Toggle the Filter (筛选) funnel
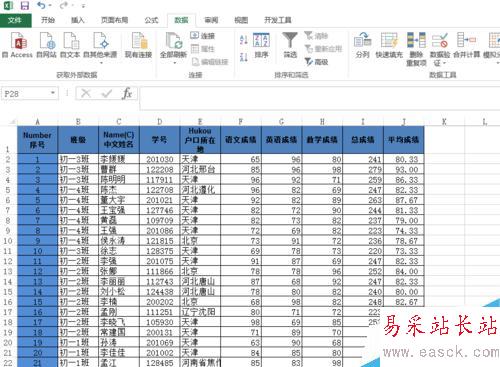500x367 pixels. click(x=290, y=45)
